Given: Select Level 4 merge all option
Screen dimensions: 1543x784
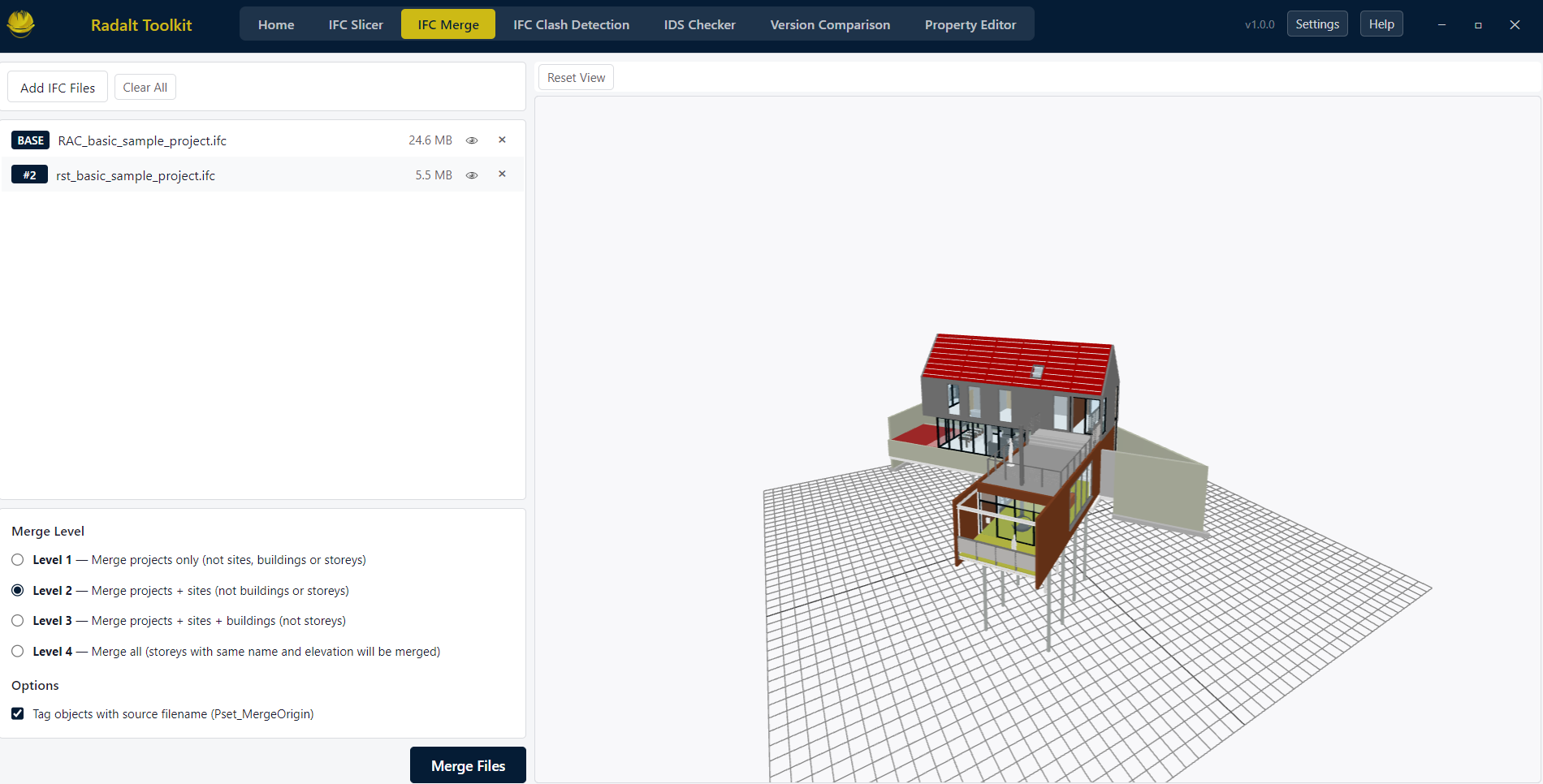Looking at the screenshot, I should (x=17, y=651).
